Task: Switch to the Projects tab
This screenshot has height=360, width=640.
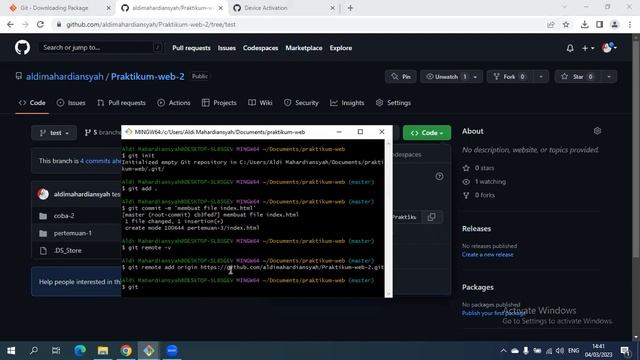Action: (x=219, y=103)
